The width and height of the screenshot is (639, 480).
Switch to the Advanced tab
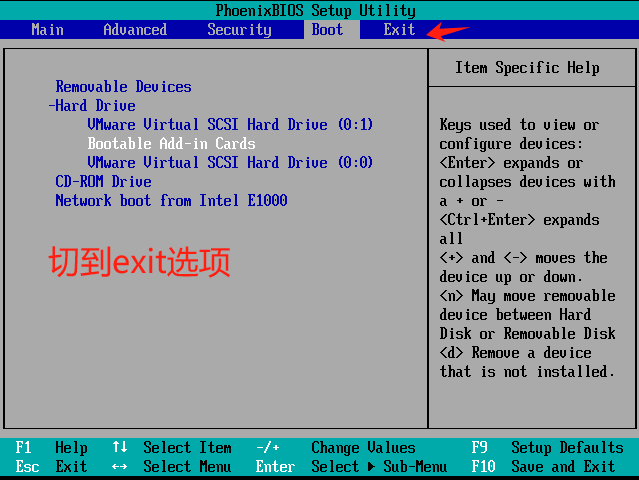pyautogui.click(x=135, y=29)
